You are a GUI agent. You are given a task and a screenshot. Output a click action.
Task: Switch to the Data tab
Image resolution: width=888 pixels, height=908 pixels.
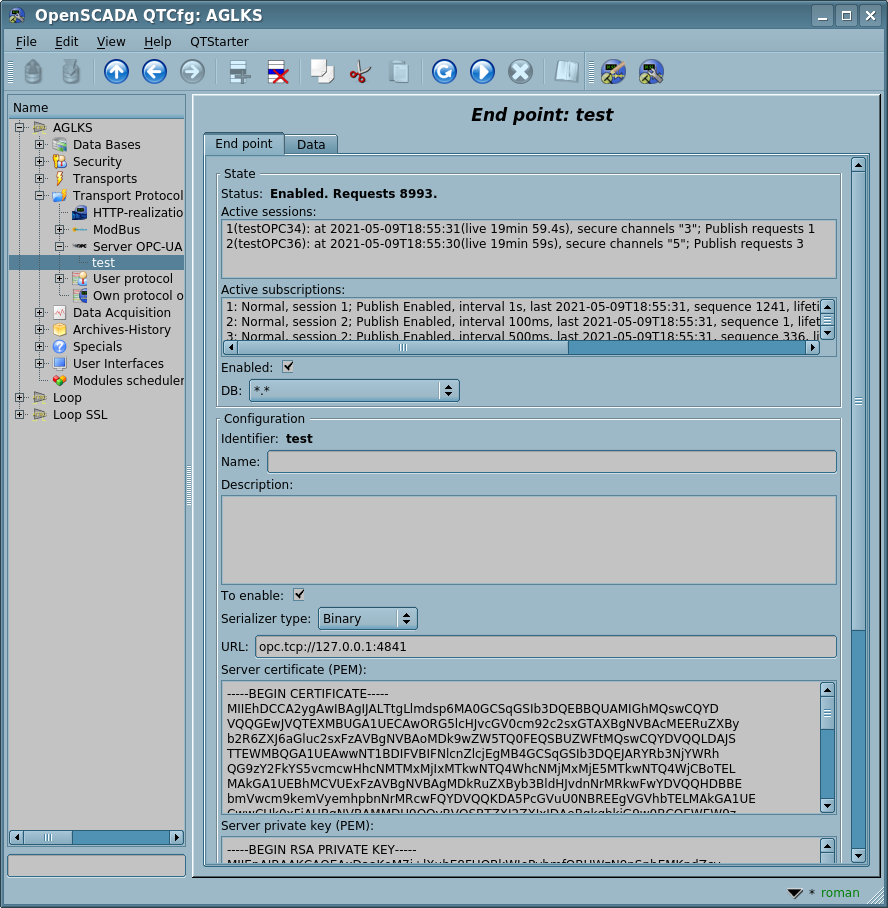(311, 144)
